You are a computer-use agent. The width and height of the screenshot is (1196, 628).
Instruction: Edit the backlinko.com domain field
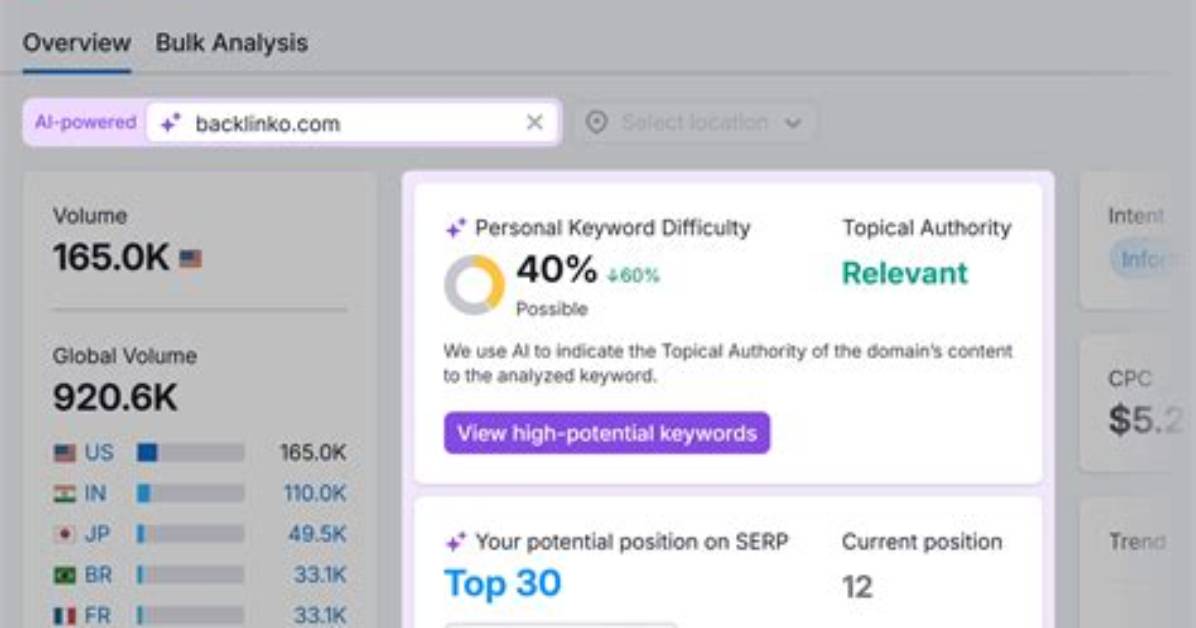click(351, 122)
